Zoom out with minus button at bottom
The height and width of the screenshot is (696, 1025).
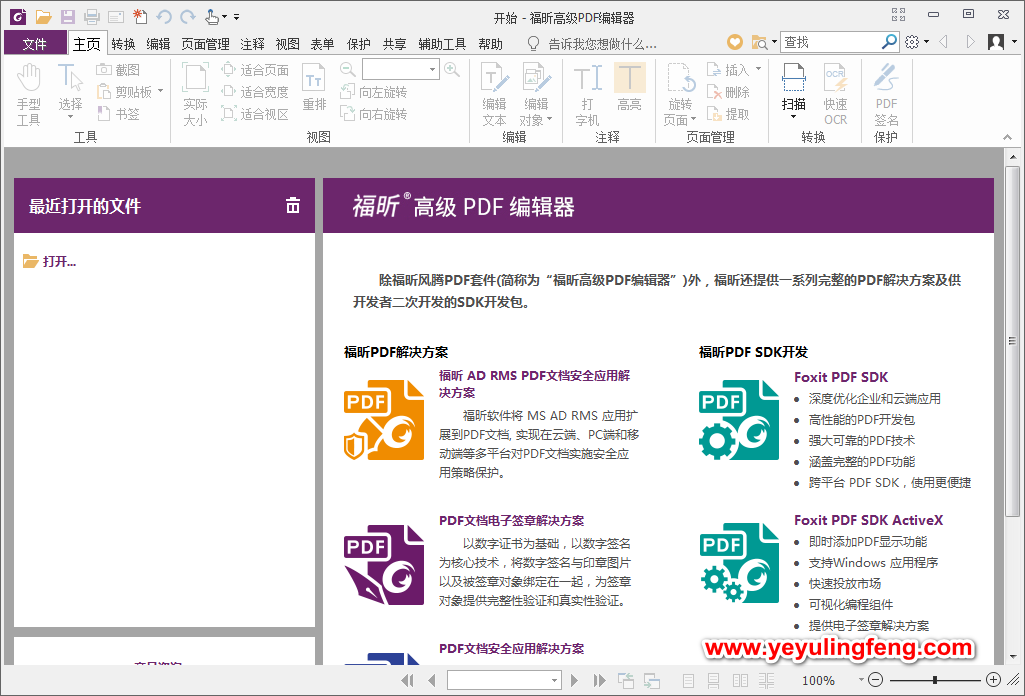click(x=875, y=680)
